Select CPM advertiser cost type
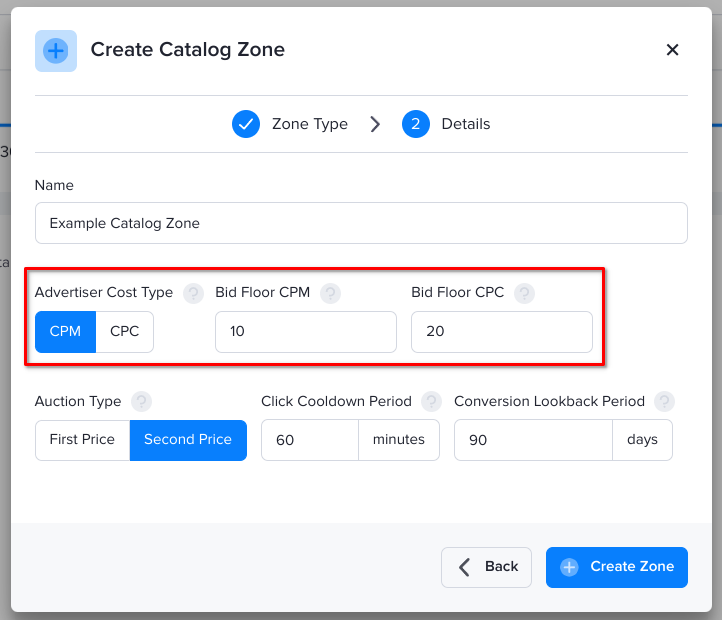 tap(65, 332)
